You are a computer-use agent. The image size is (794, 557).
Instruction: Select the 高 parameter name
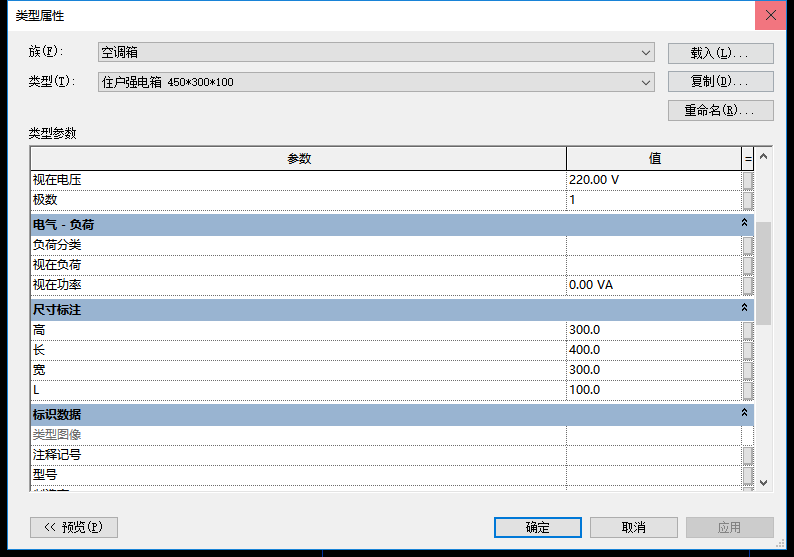[39, 330]
